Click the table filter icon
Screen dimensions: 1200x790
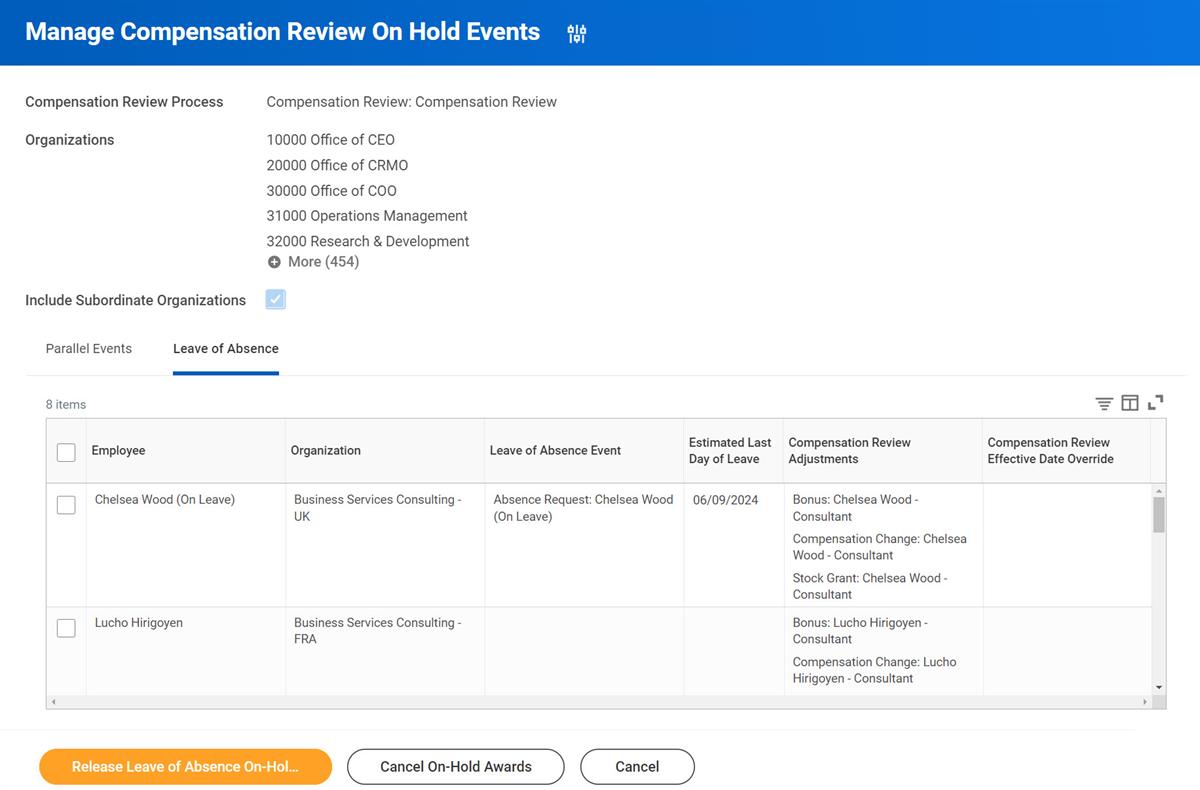pos(1104,403)
